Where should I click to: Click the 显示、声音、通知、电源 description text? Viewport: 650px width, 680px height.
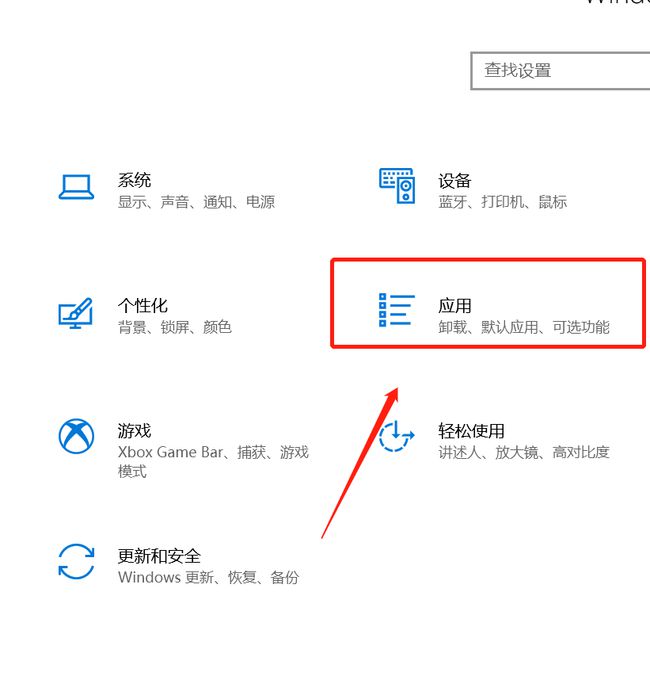click(196, 202)
